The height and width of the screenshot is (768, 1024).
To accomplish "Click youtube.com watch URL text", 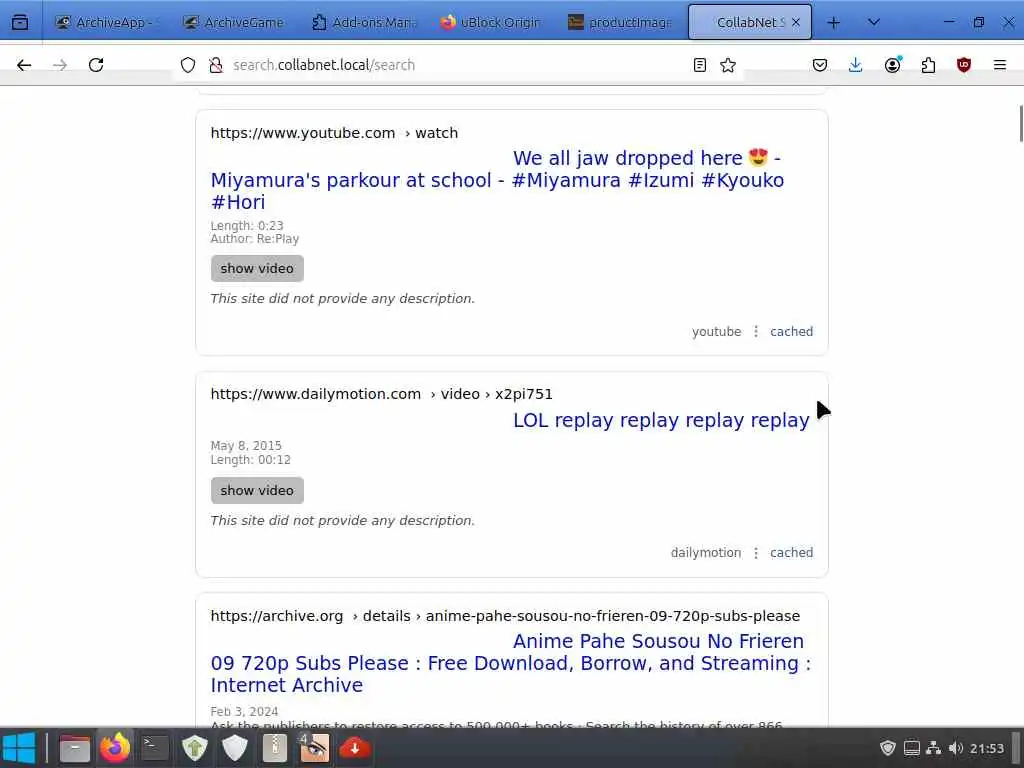I will tap(334, 133).
